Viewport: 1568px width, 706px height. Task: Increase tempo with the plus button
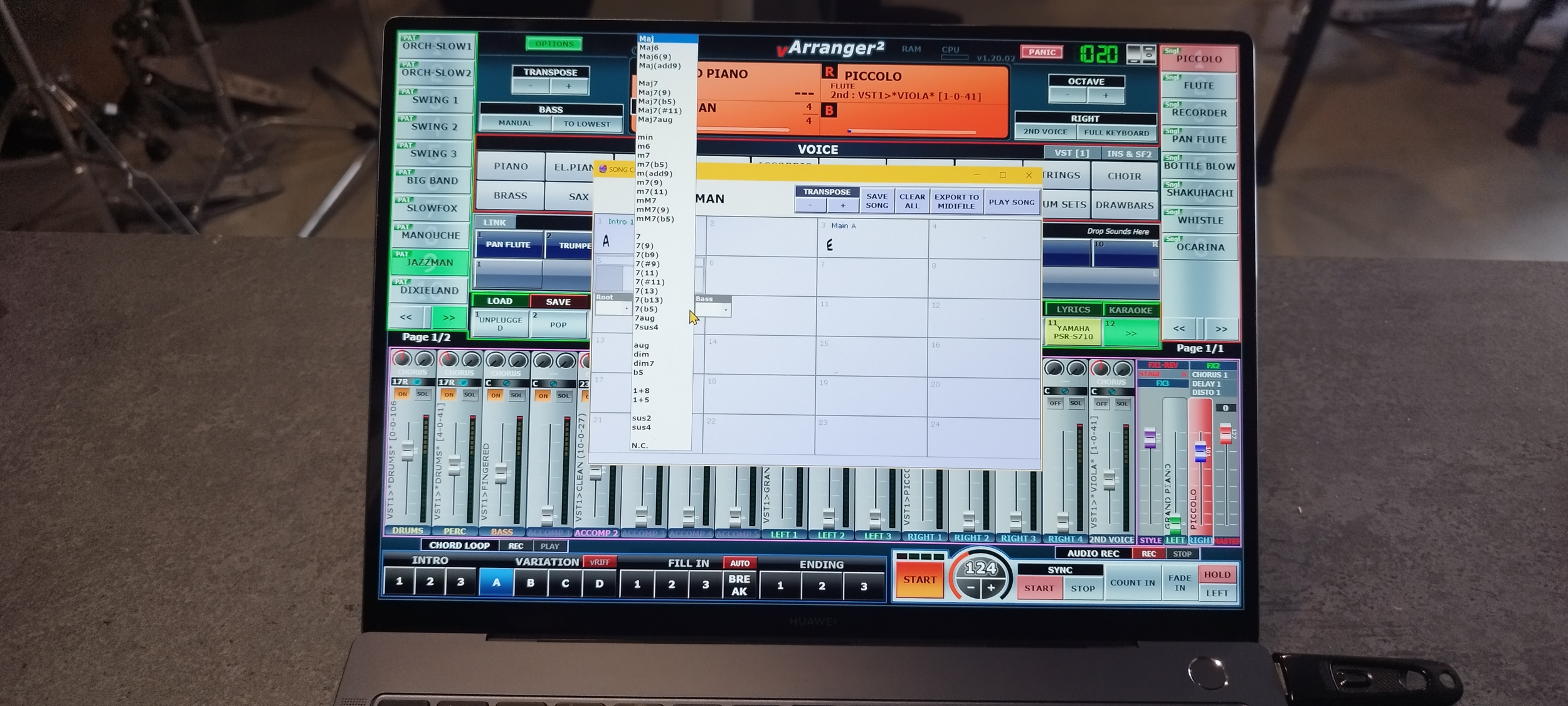point(991,588)
